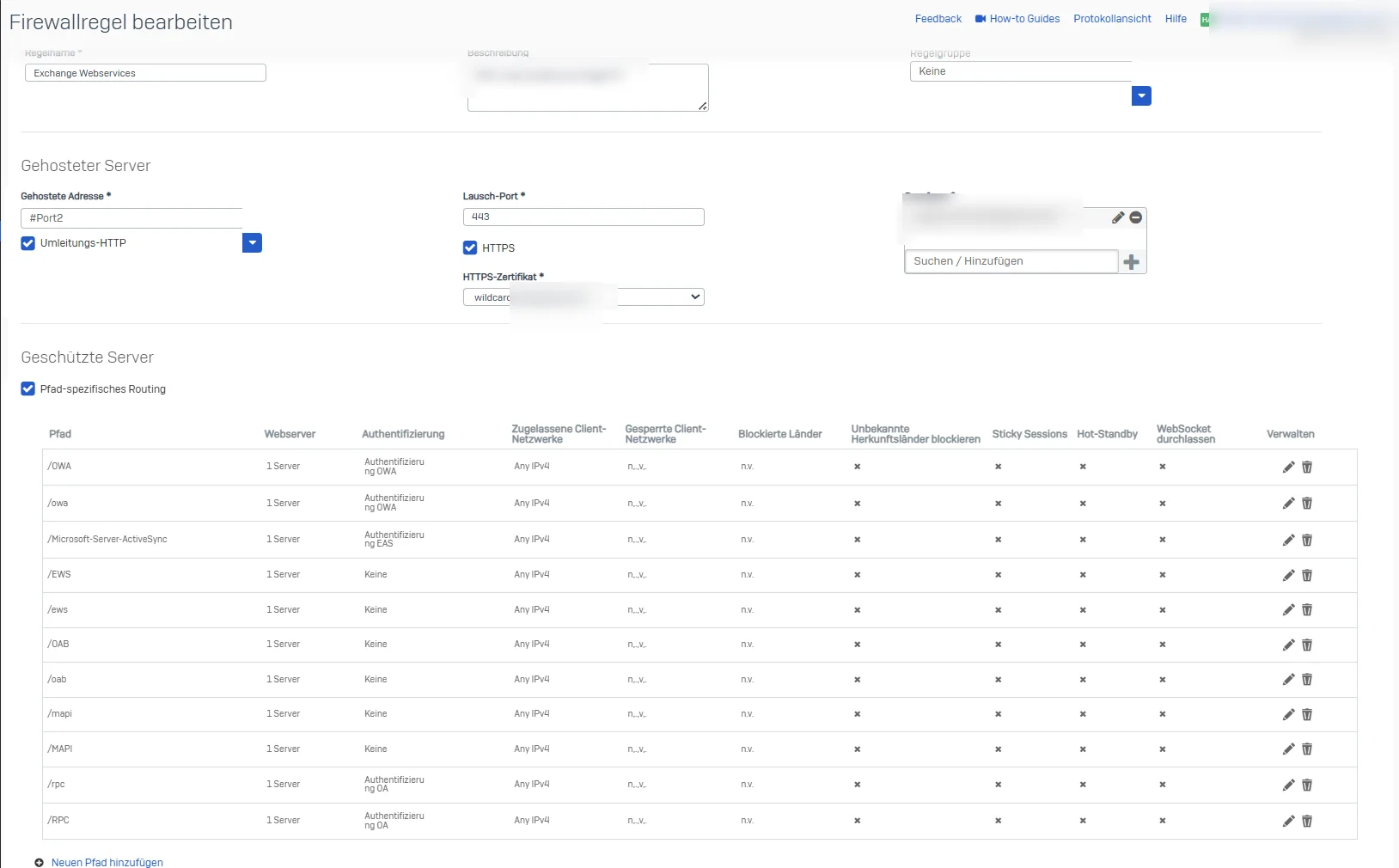Edit the /MAPI path entry
This screenshot has width=1399, height=868.
(x=1288, y=749)
